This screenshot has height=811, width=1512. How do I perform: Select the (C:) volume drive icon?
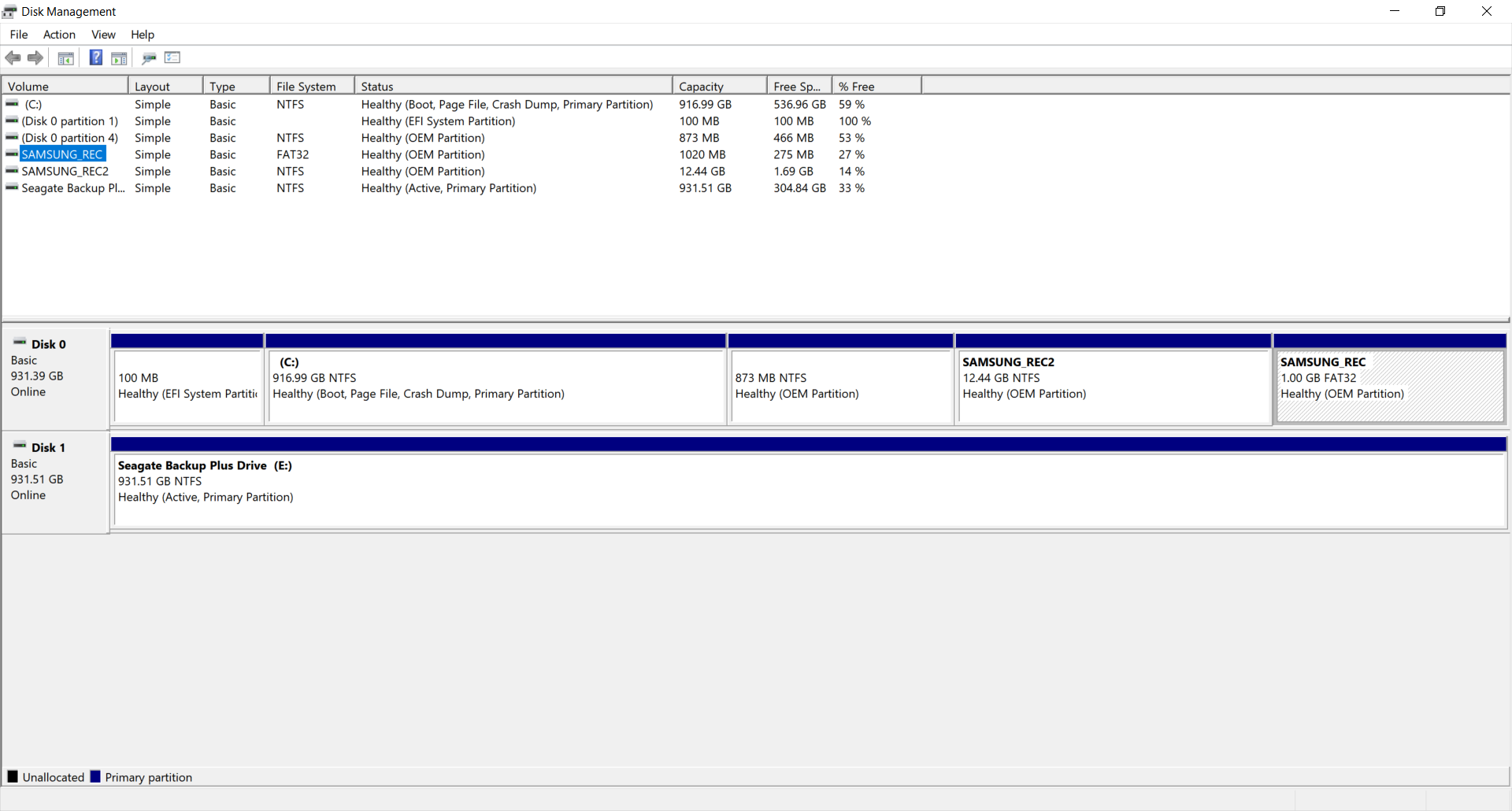12,104
